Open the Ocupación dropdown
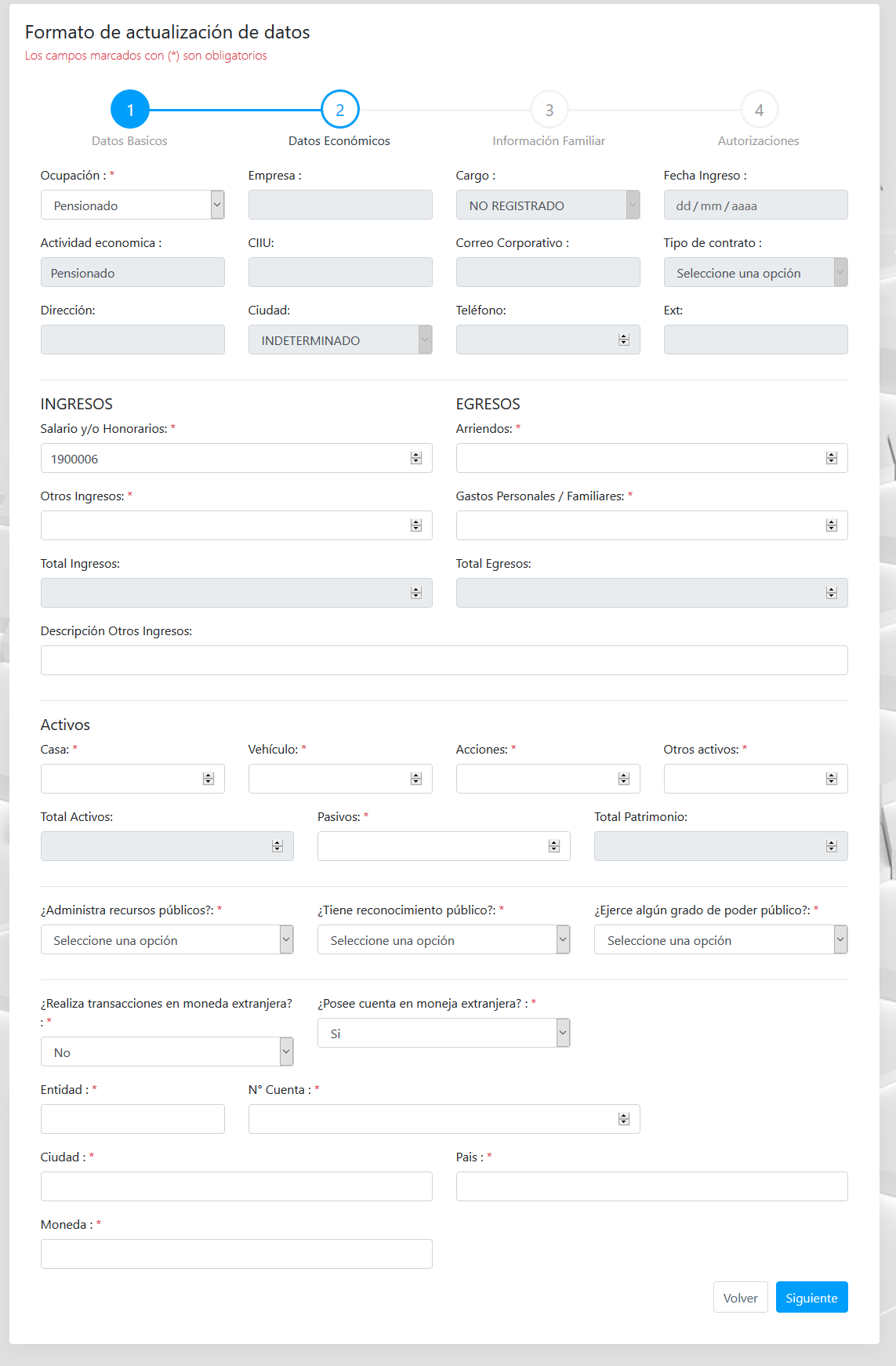This screenshot has width=896, height=1366. (x=132, y=205)
